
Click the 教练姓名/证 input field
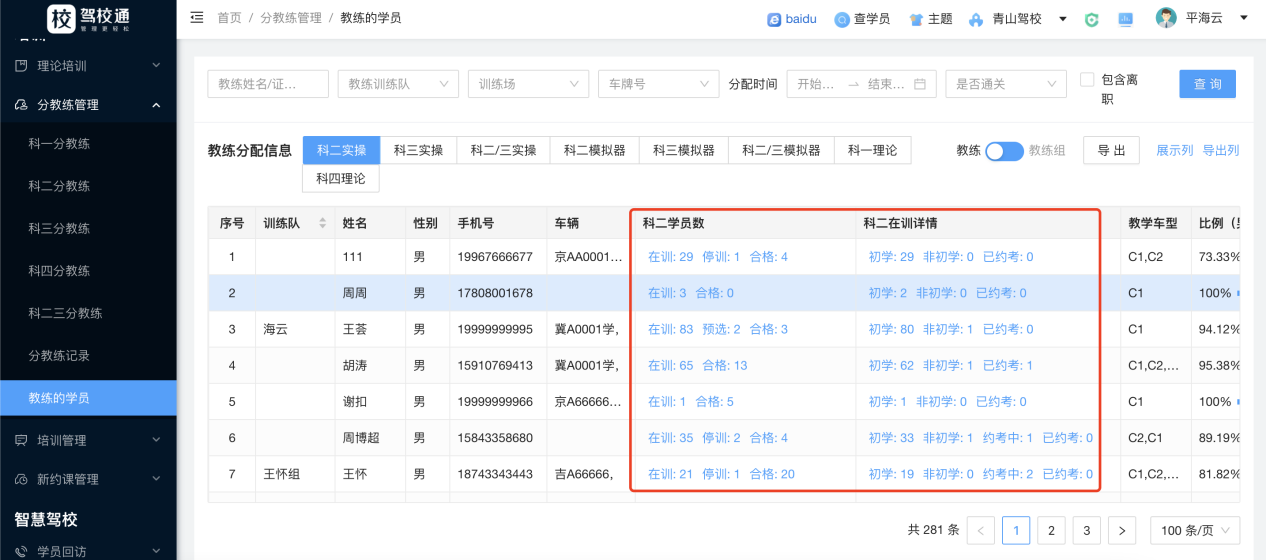click(267, 84)
